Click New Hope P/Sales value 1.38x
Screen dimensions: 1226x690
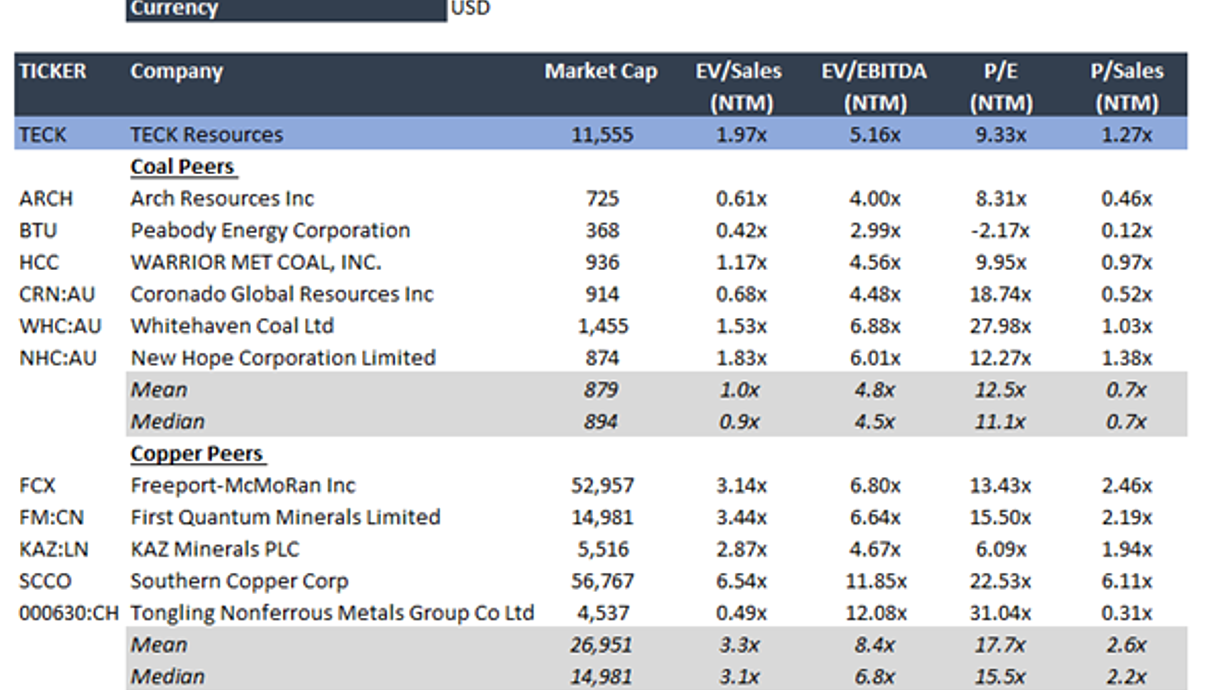pyautogui.click(x=1127, y=358)
